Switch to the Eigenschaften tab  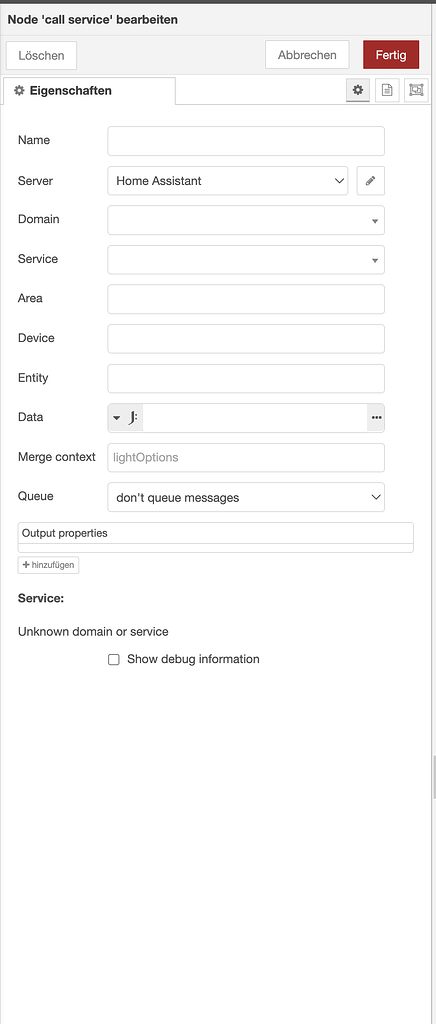(89, 91)
